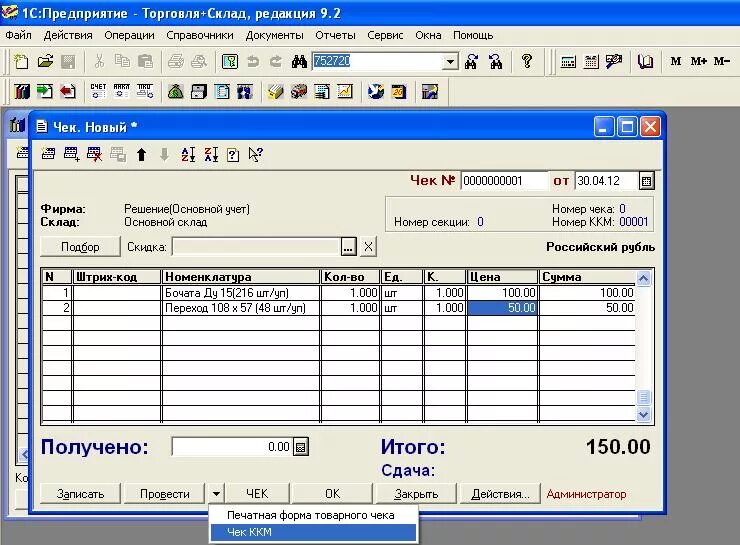Click the Подбор button
Image resolution: width=740 pixels, height=545 pixels.
pyautogui.click(x=80, y=247)
